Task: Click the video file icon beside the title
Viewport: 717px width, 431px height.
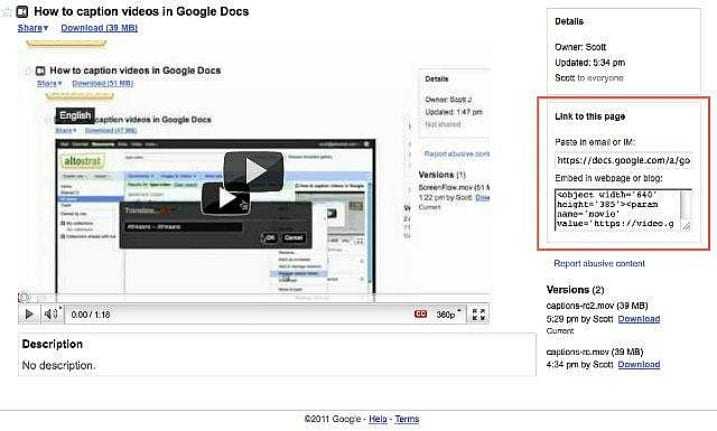Action: (23, 12)
